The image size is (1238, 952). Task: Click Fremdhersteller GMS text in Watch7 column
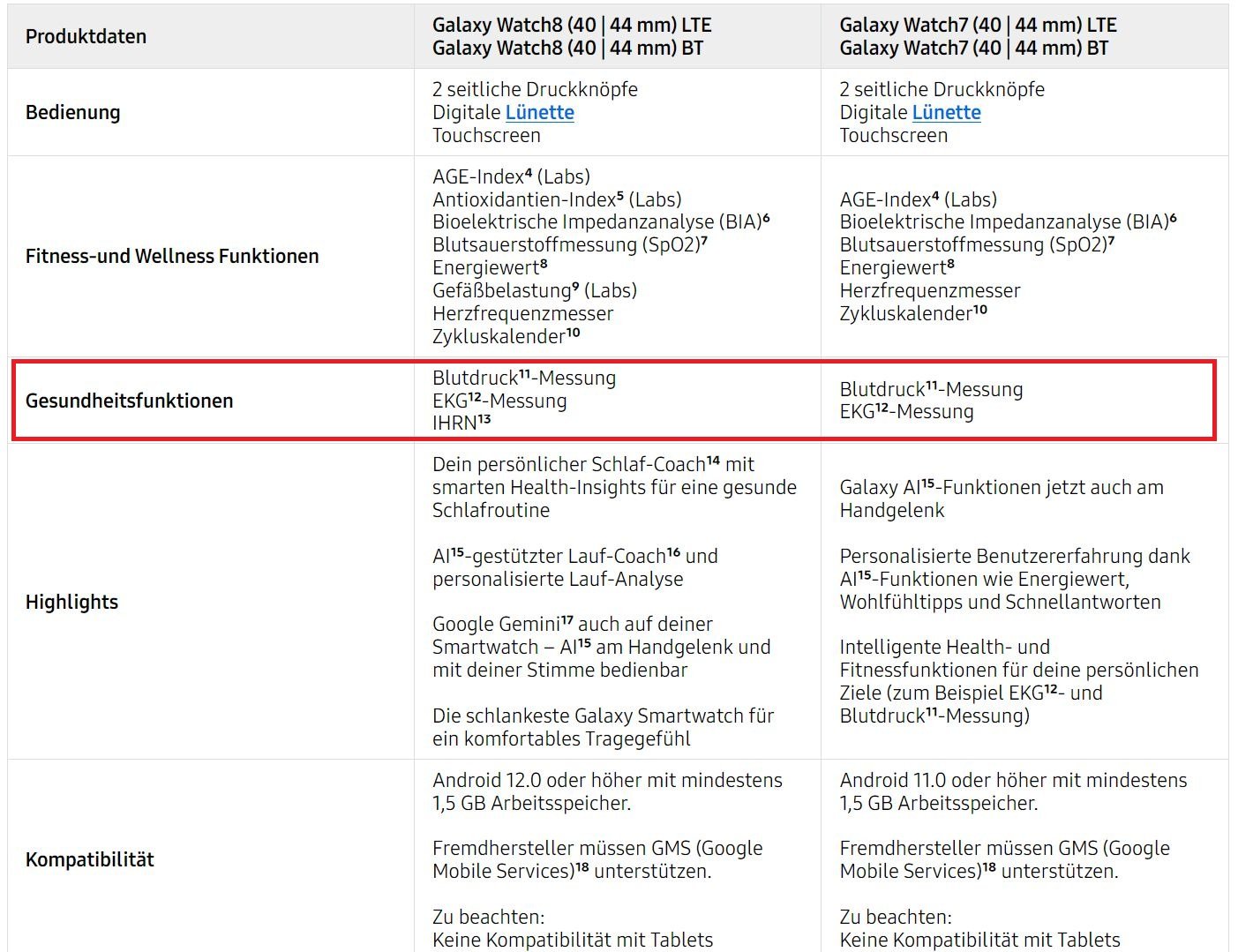click(1005, 859)
